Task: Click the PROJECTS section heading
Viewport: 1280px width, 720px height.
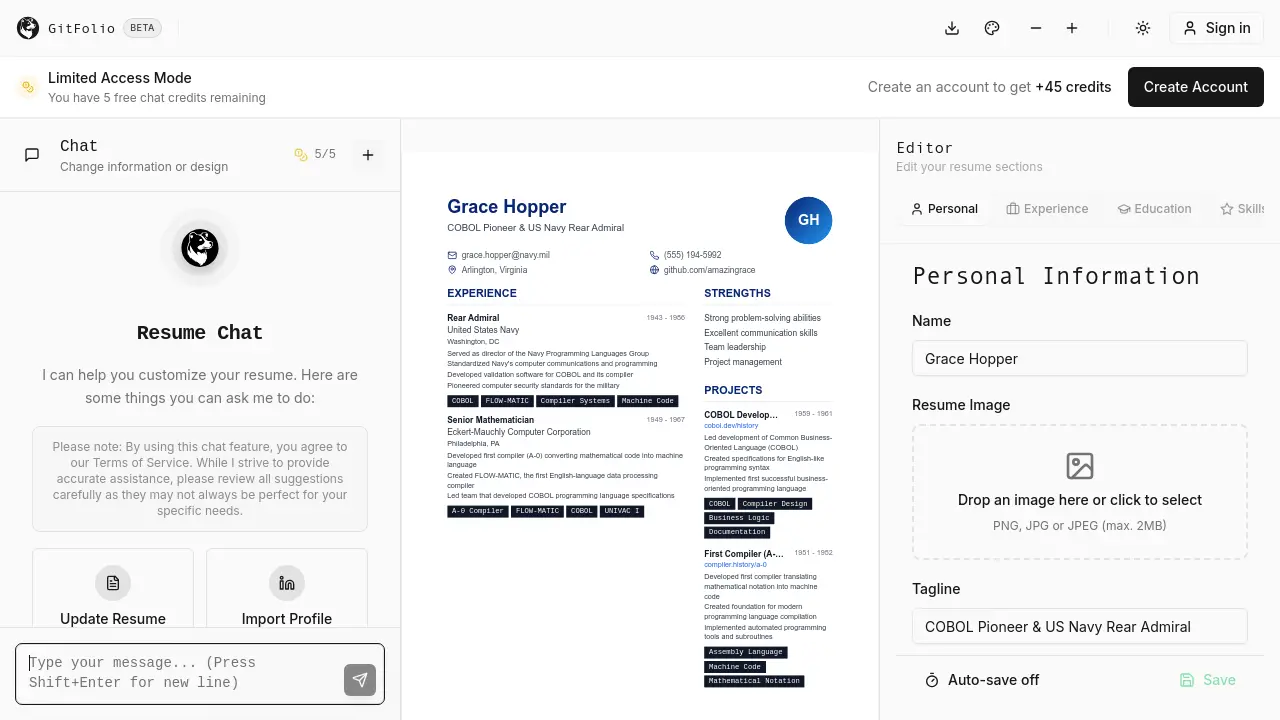Action: (733, 390)
